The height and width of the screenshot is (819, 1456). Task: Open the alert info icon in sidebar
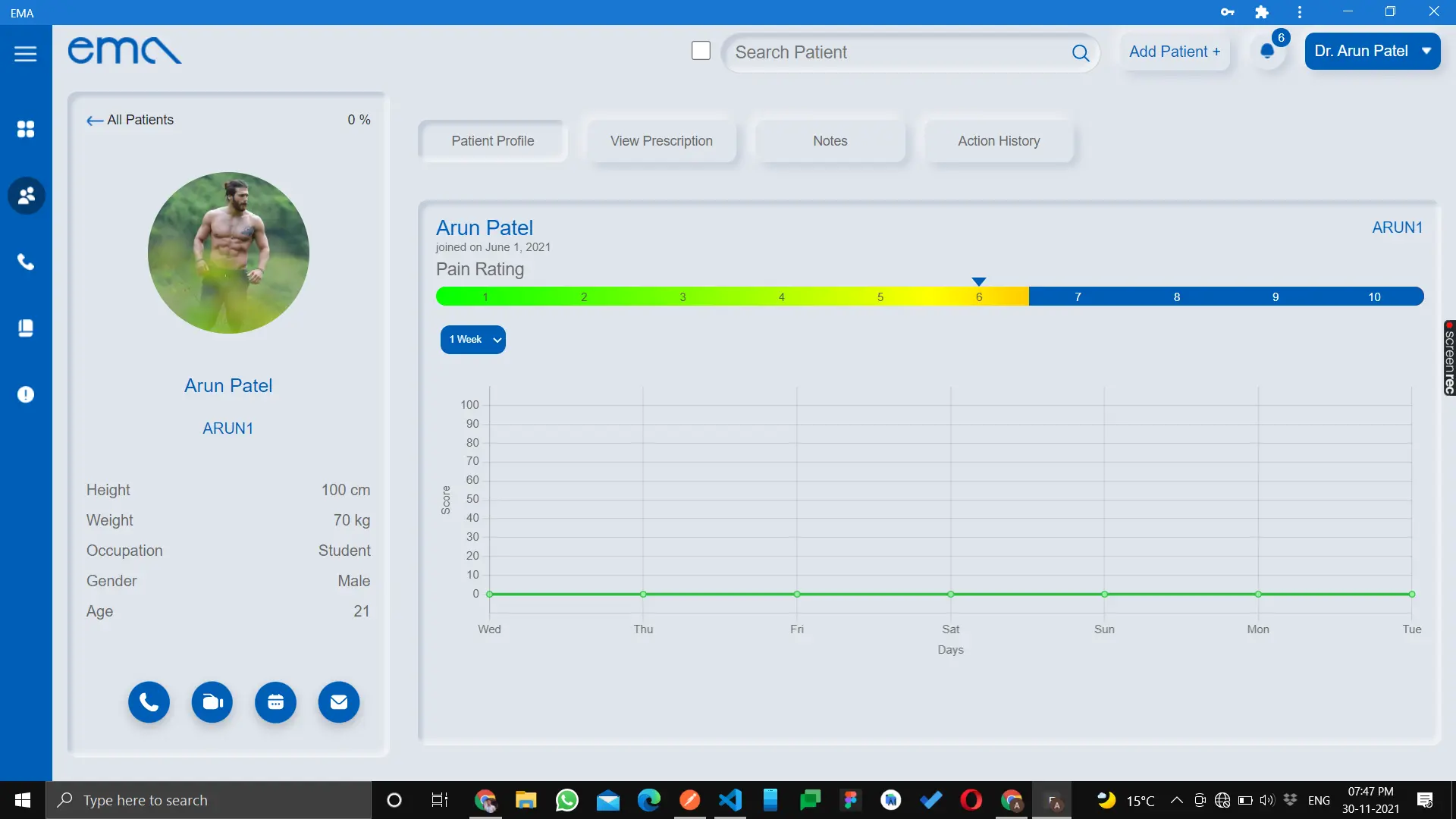pos(26,394)
